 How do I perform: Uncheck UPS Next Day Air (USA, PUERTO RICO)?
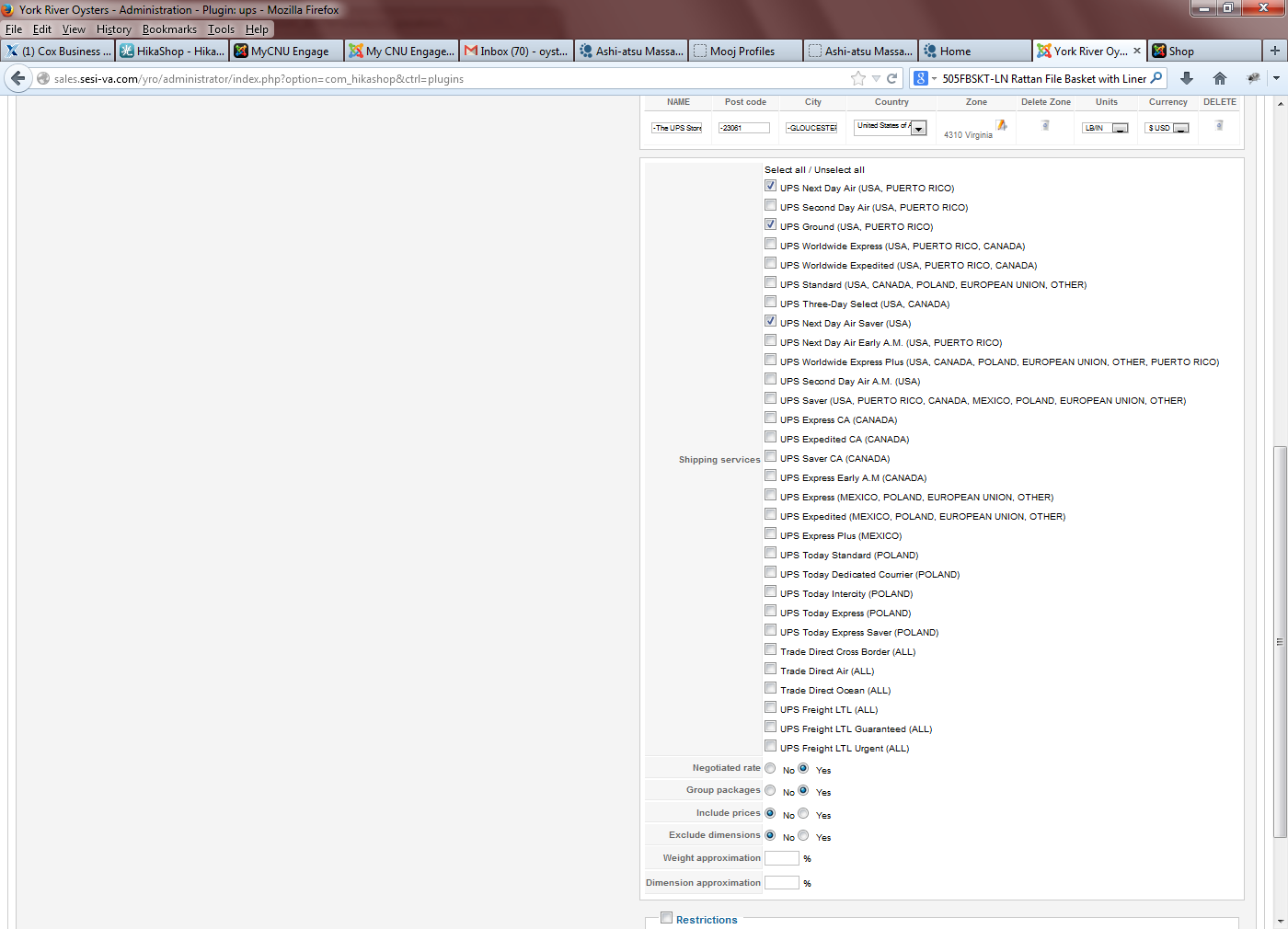pos(770,186)
